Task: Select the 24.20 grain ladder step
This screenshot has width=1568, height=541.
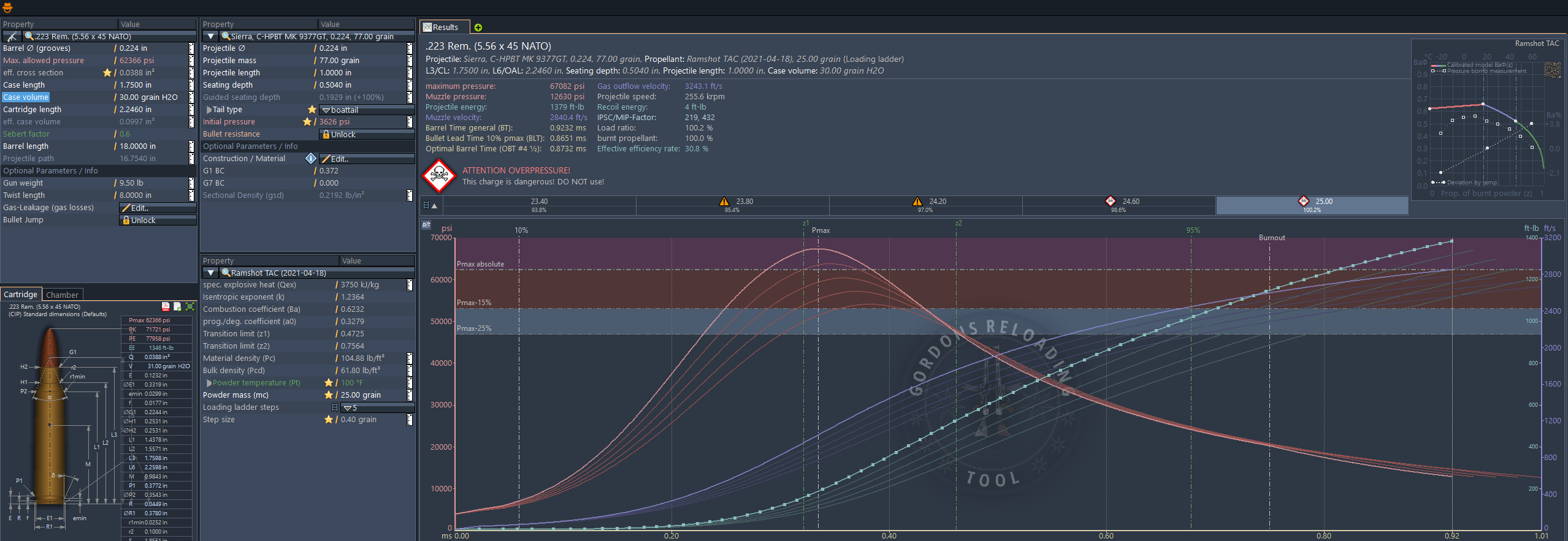Action: pos(925,205)
